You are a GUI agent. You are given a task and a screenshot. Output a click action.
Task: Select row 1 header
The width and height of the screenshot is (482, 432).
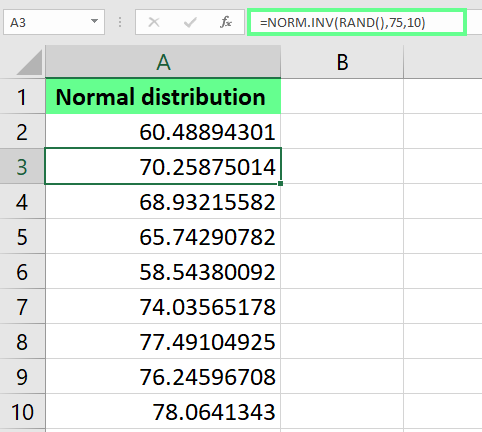tap(22, 97)
